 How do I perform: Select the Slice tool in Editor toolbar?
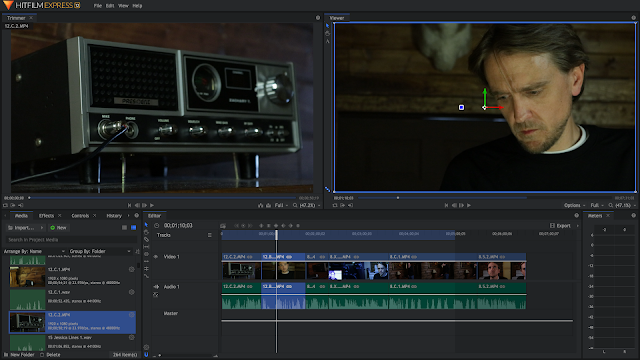pyautogui.click(x=146, y=239)
